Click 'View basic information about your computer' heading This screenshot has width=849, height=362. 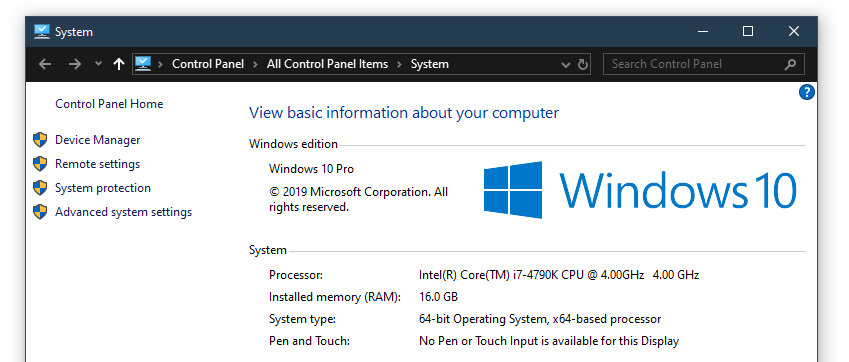point(404,113)
